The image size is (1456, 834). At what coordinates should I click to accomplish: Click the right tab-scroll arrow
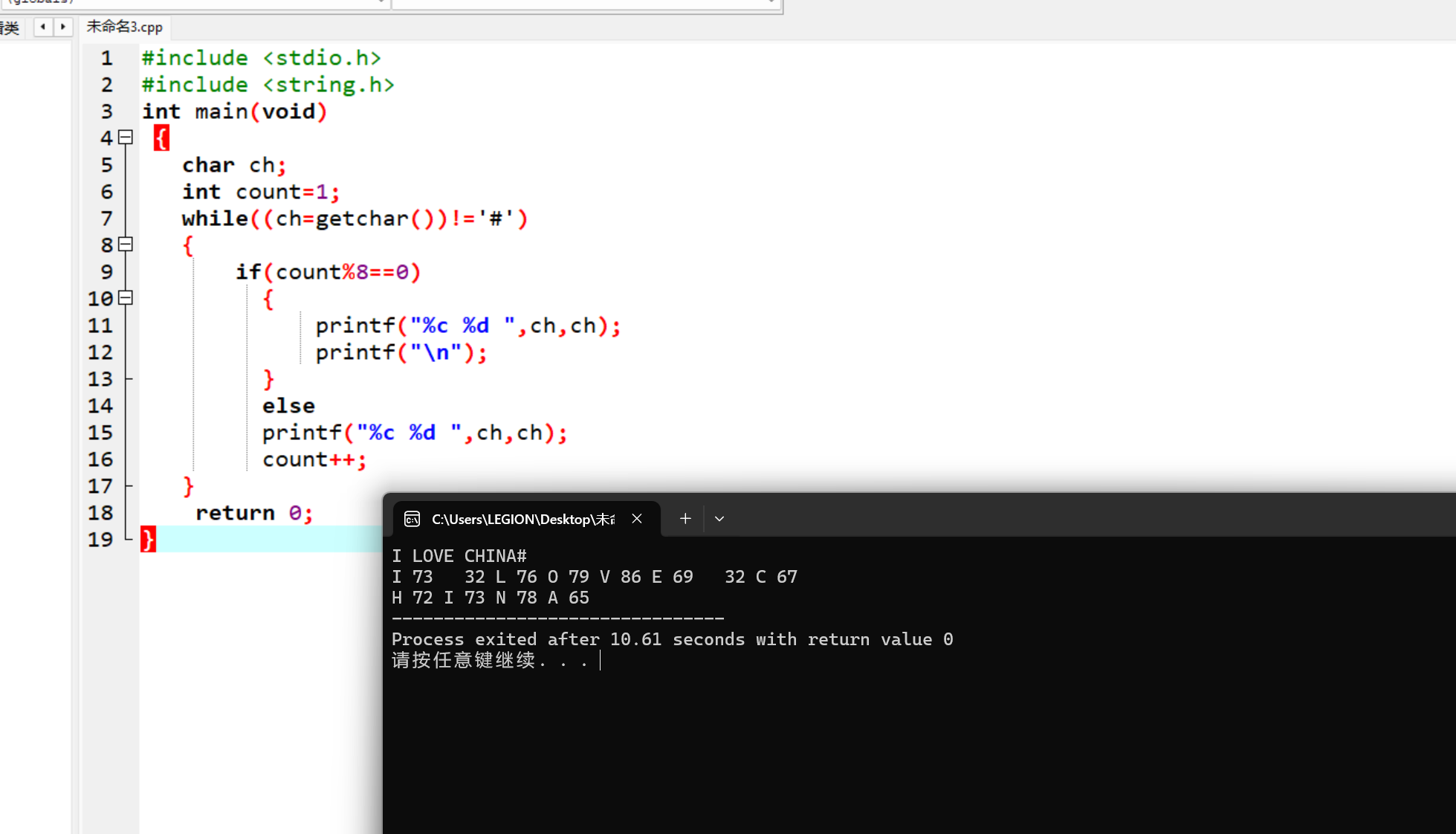(x=63, y=27)
